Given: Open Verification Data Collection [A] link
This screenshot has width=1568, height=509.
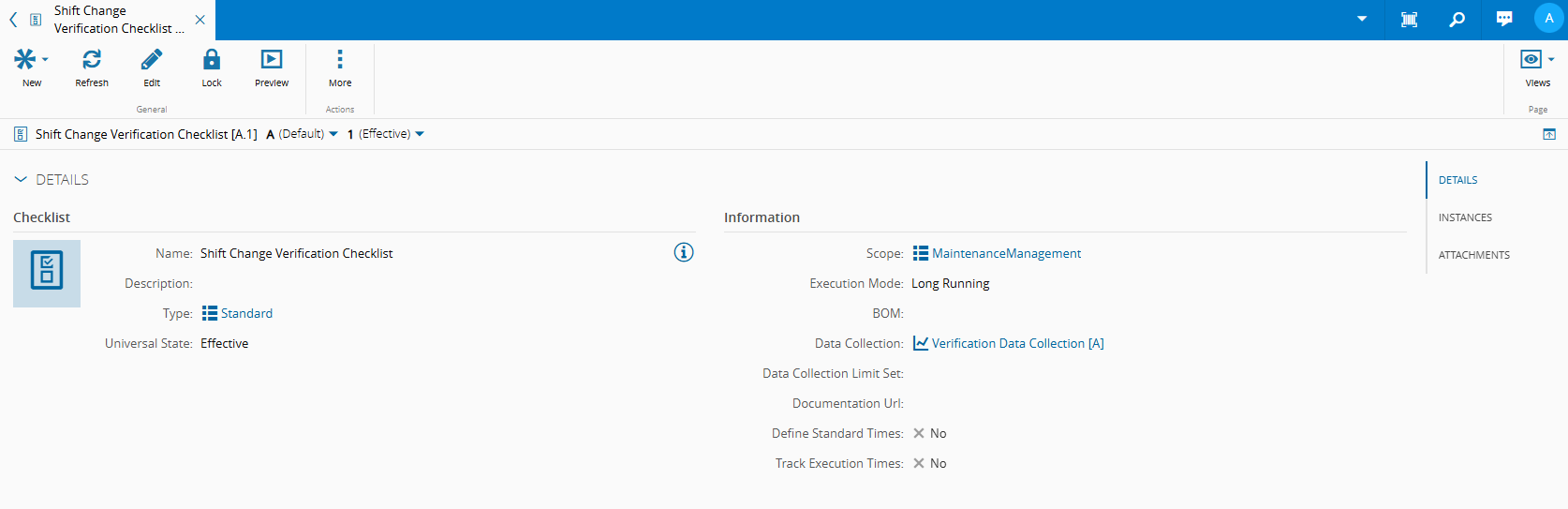Looking at the screenshot, I should [1017, 343].
